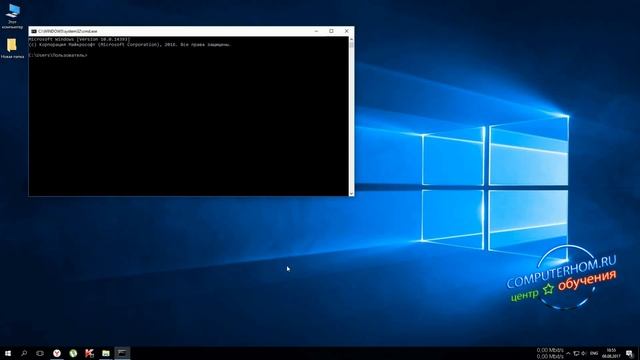Screen dimensions: 640x360
Task: Open cmd window title bar icon menu
Action: tap(34, 31)
